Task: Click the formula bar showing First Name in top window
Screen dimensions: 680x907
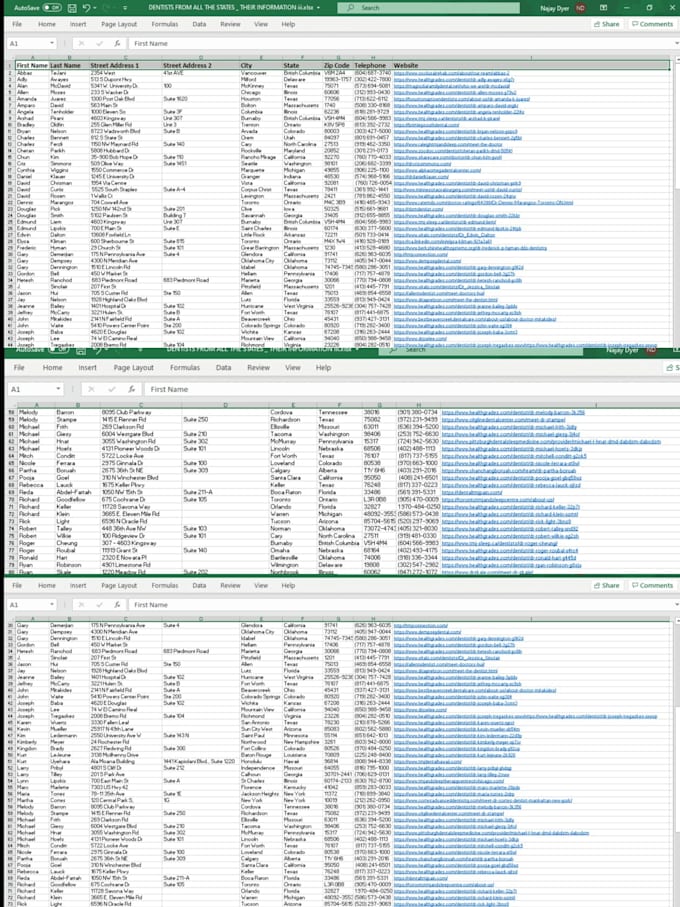Action: pyautogui.click(x=402, y=43)
